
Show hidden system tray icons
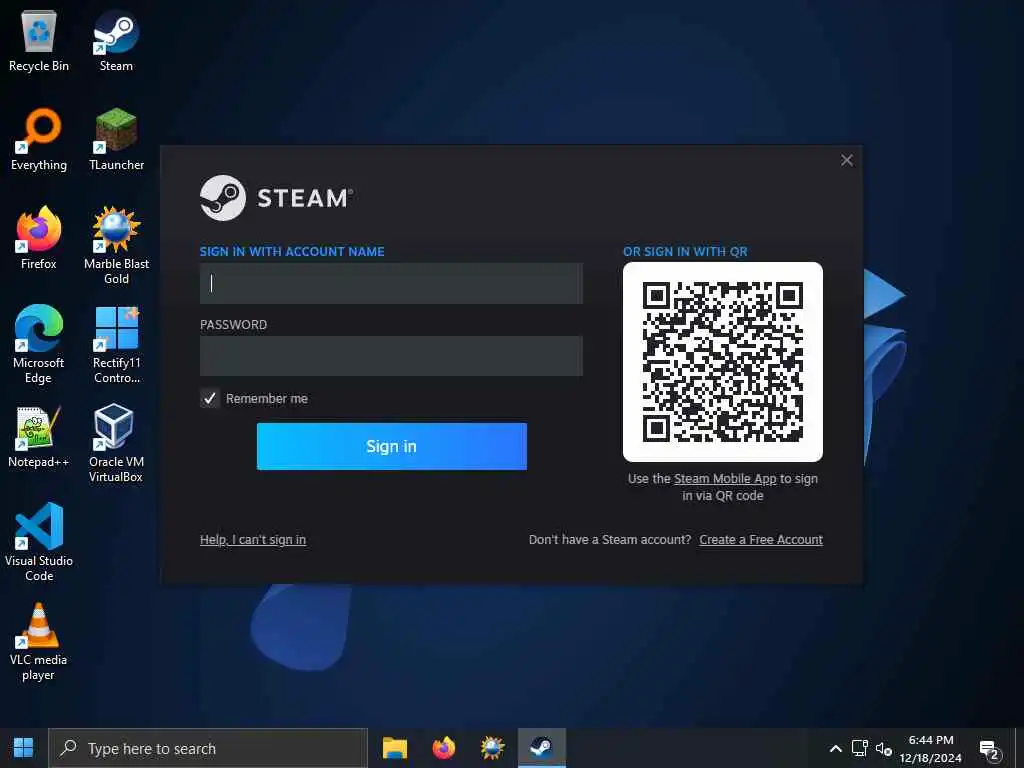pyautogui.click(x=835, y=748)
